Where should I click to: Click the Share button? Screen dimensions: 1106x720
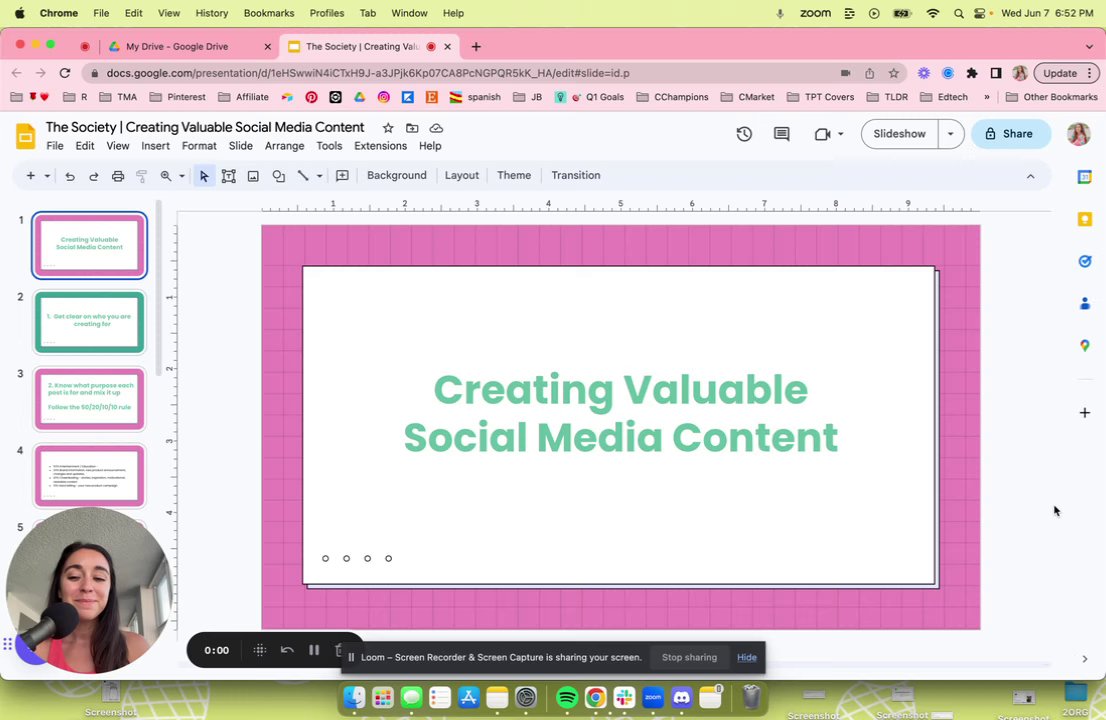click(x=1008, y=134)
